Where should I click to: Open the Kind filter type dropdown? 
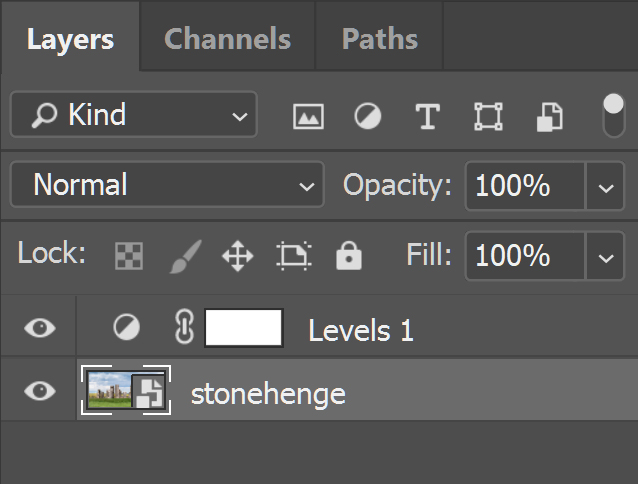click(x=133, y=116)
